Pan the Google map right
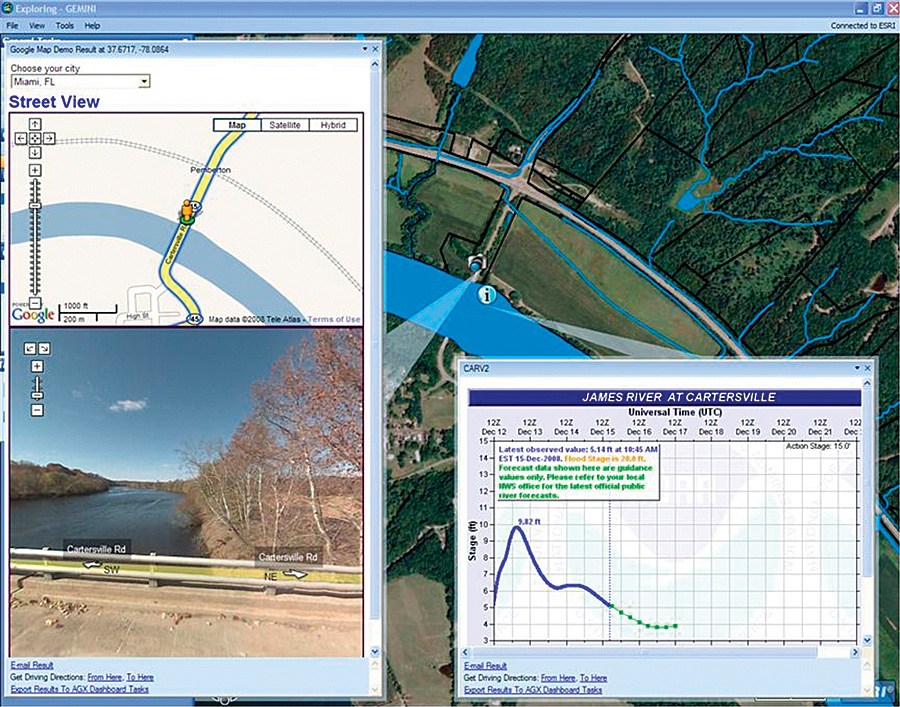This screenshot has height=707, width=900. coord(49,138)
